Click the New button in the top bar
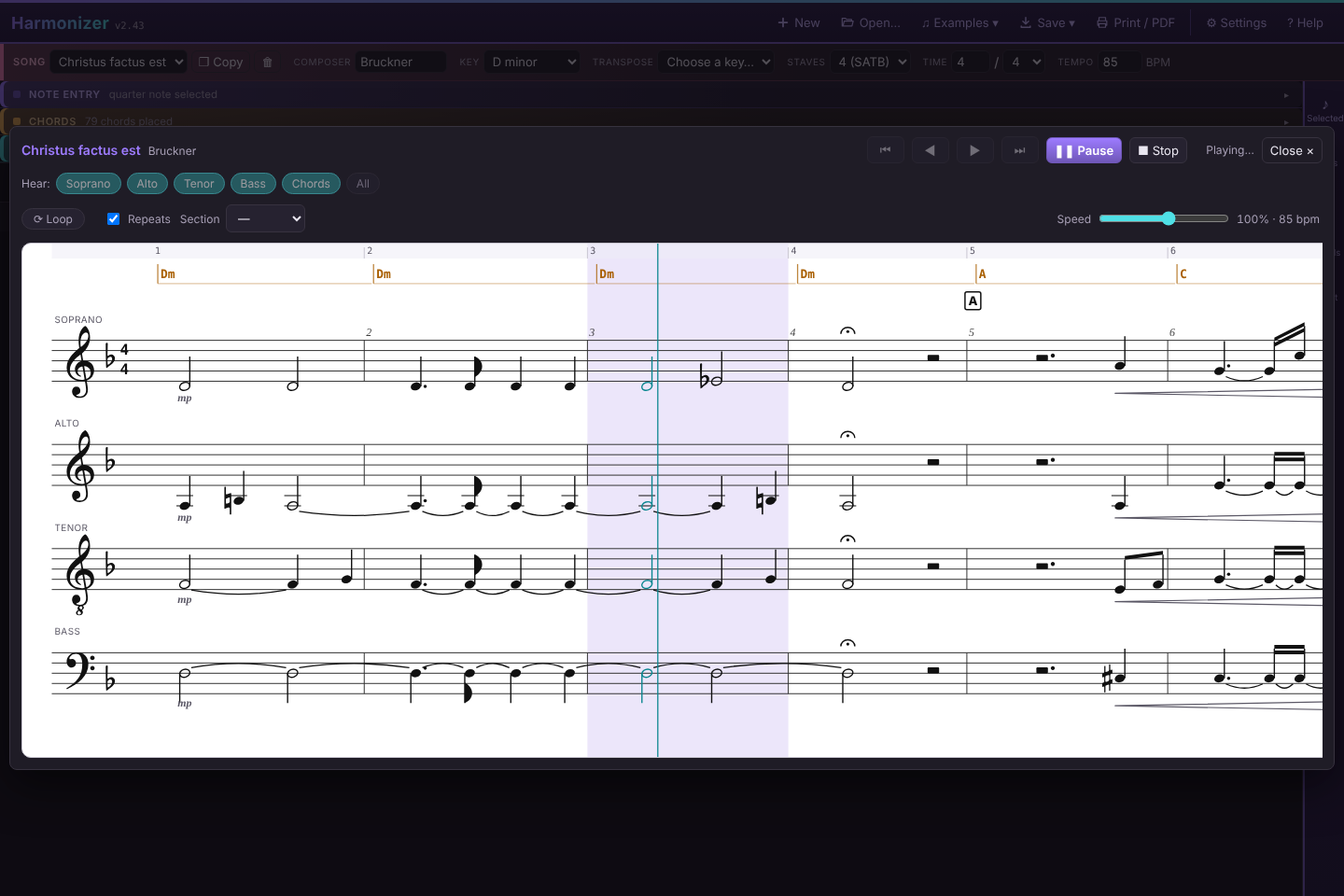 (799, 23)
